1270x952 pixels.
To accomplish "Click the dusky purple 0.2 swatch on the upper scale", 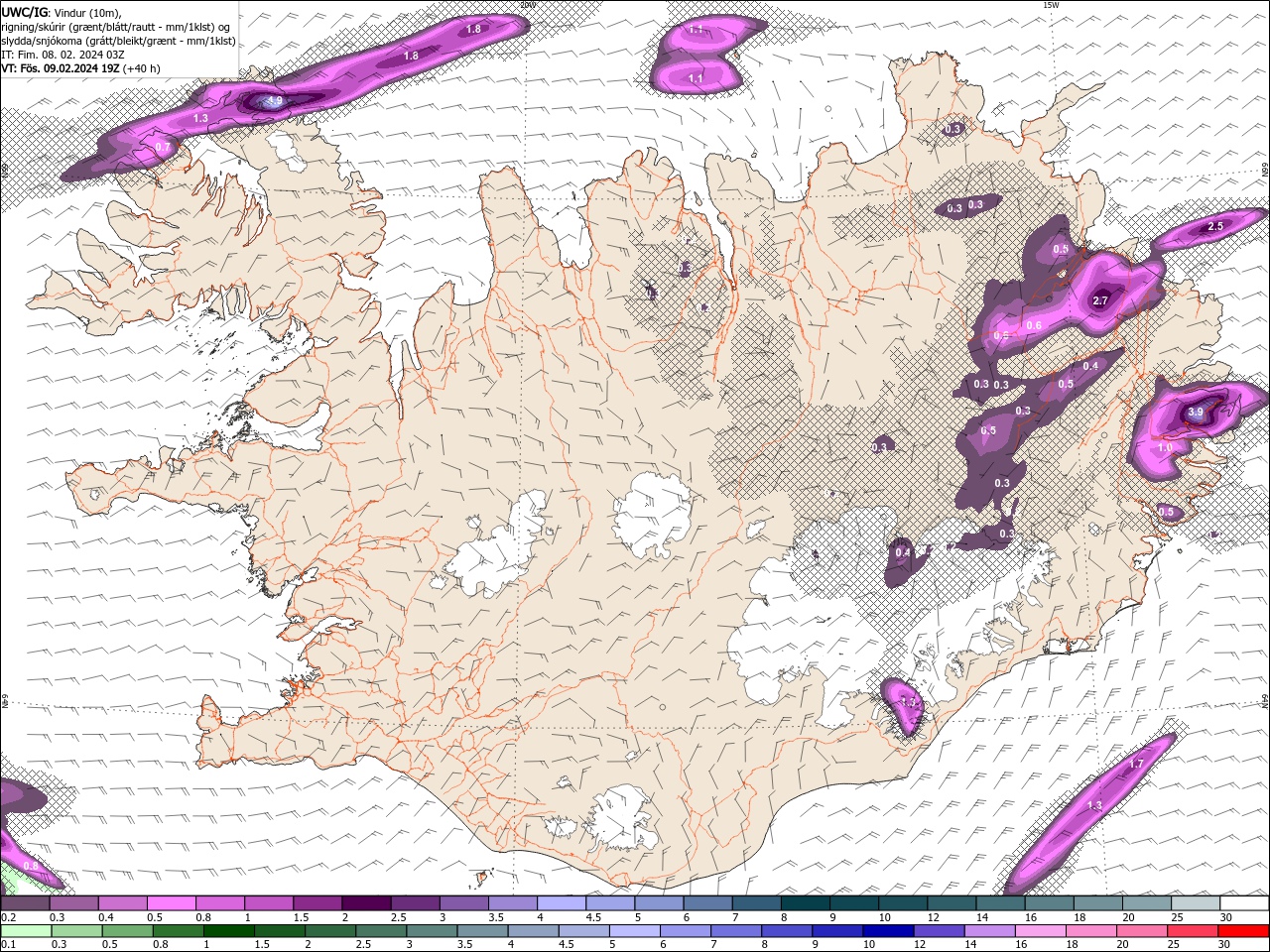I will (25, 903).
